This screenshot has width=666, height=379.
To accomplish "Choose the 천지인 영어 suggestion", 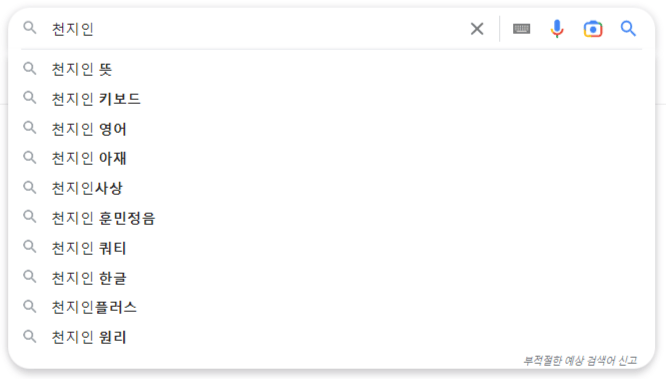I will [x=331, y=129].
